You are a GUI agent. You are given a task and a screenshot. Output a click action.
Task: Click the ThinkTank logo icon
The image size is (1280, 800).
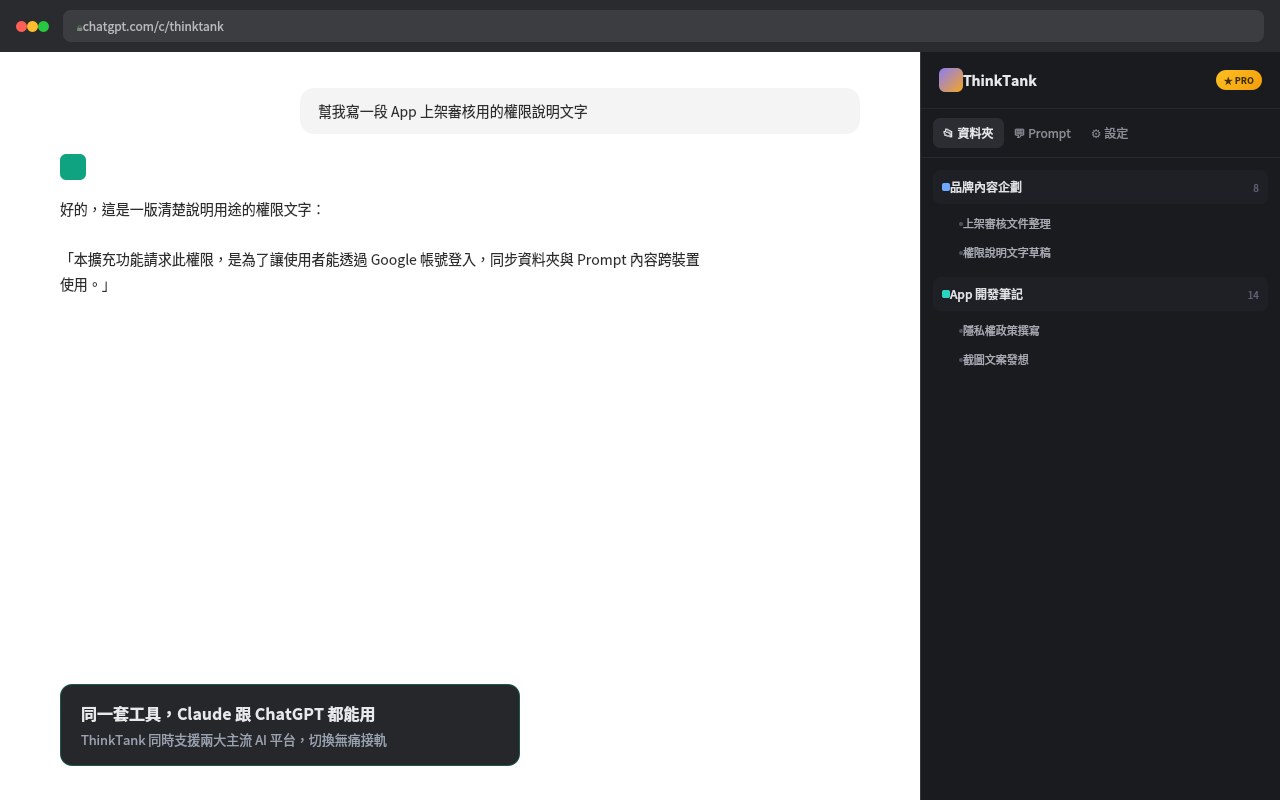coord(951,80)
